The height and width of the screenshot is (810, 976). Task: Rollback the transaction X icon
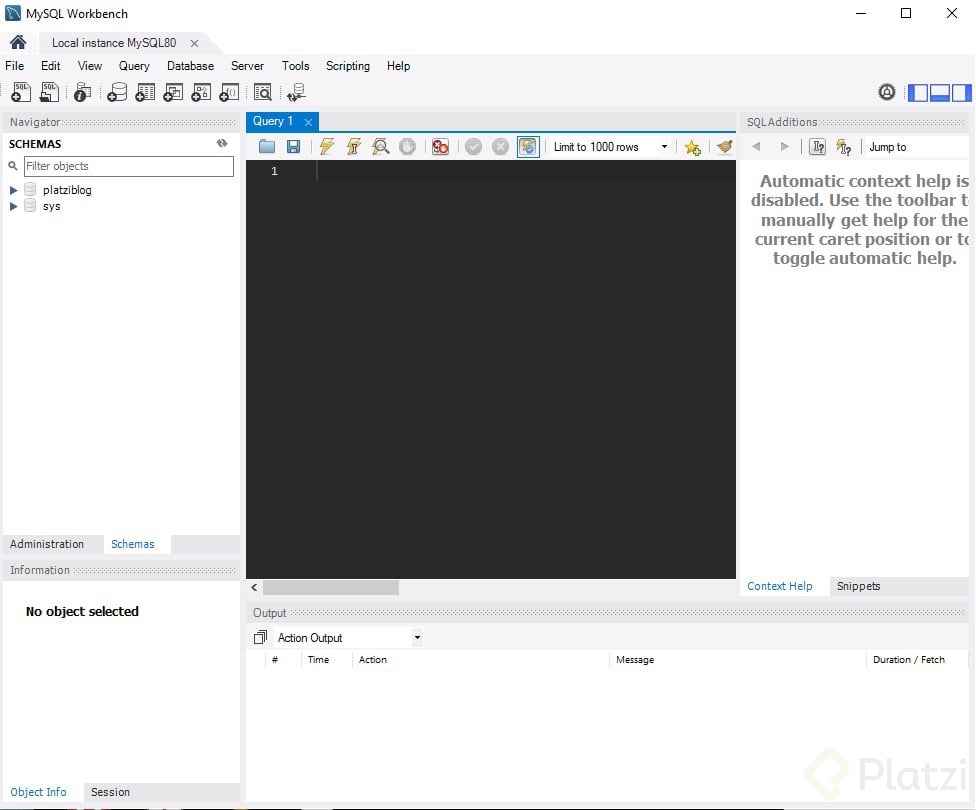[x=500, y=147]
